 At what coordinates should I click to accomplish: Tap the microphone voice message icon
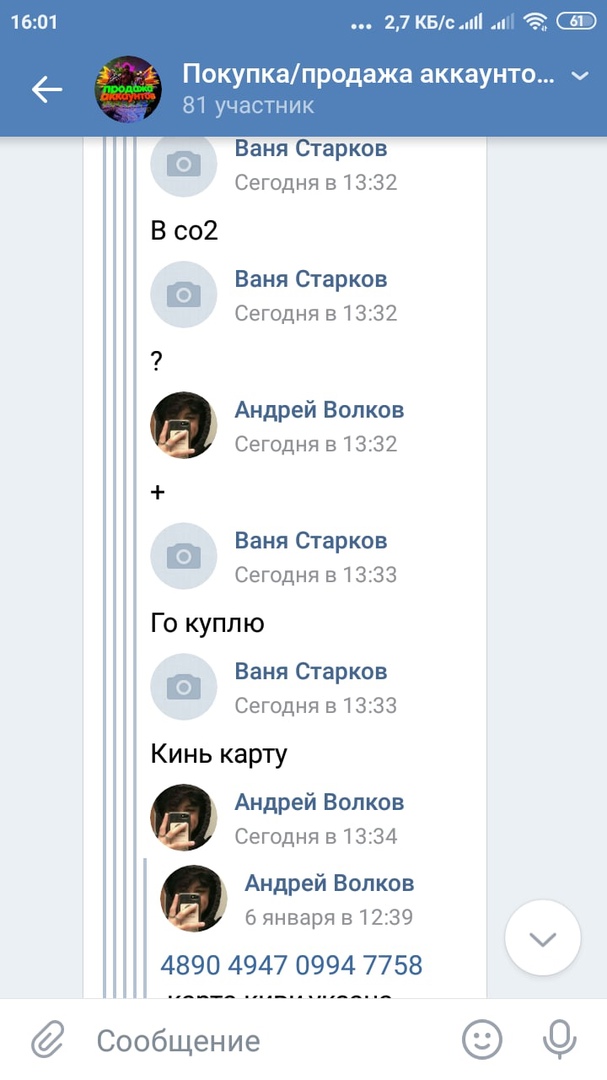pyautogui.click(x=559, y=1040)
